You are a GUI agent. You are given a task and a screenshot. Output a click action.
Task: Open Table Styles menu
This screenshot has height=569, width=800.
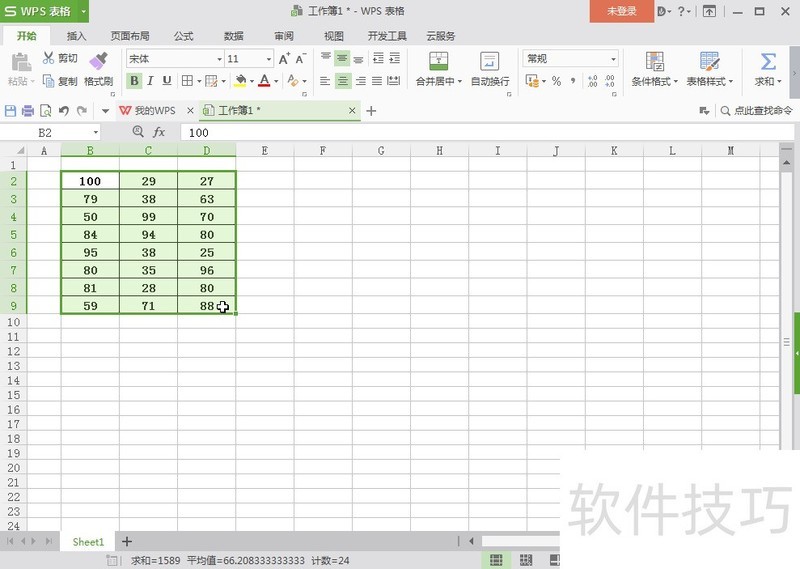coord(709,69)
